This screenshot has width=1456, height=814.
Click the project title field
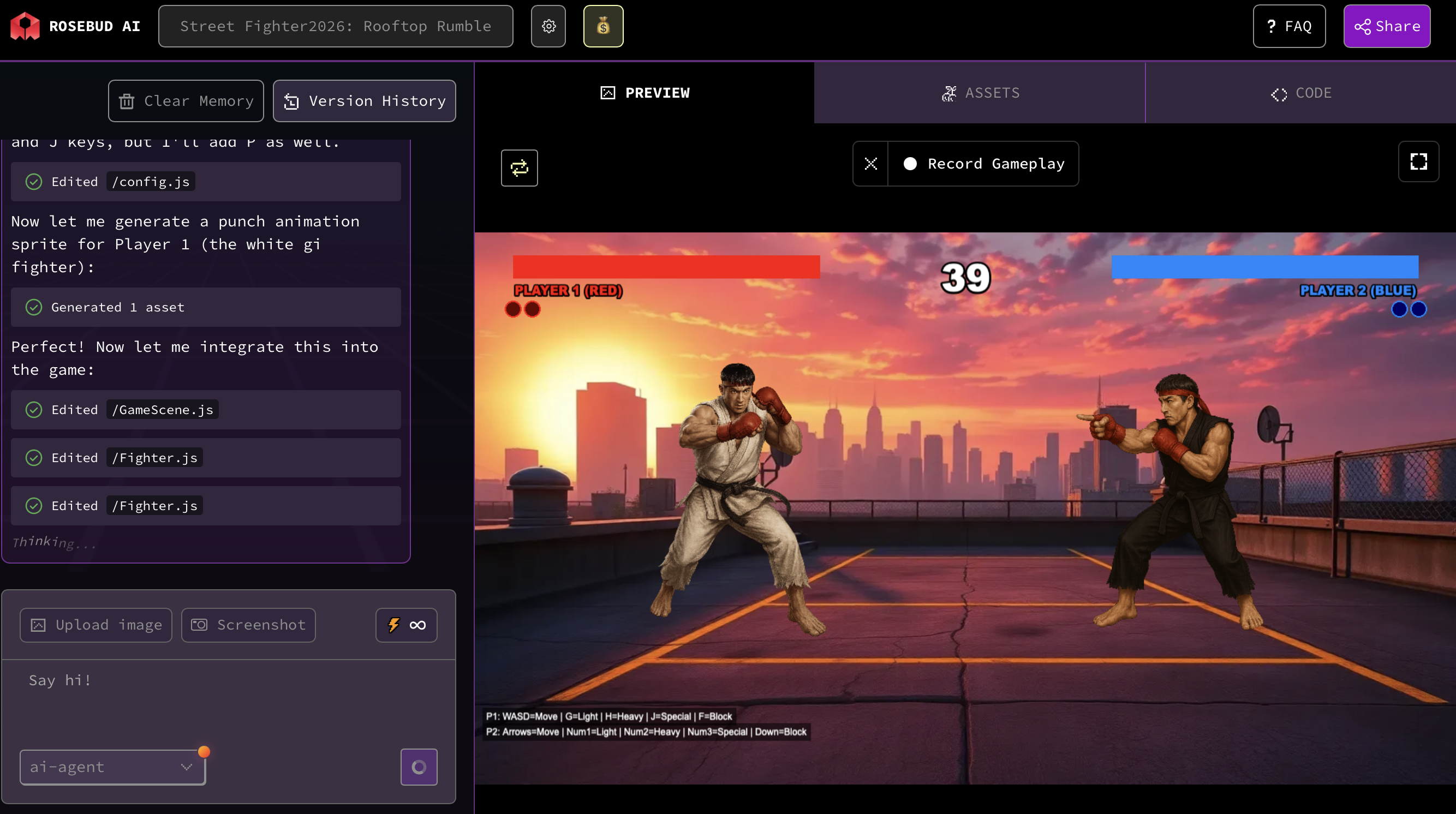(x=335, y=26)
